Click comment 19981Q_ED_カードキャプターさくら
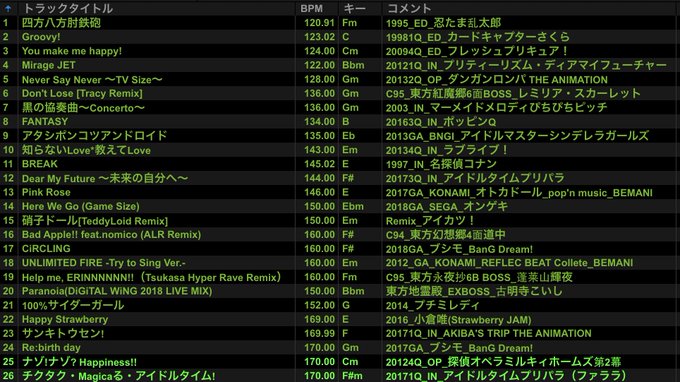Viewport: 680px width, 382px height. pos(478,37)
